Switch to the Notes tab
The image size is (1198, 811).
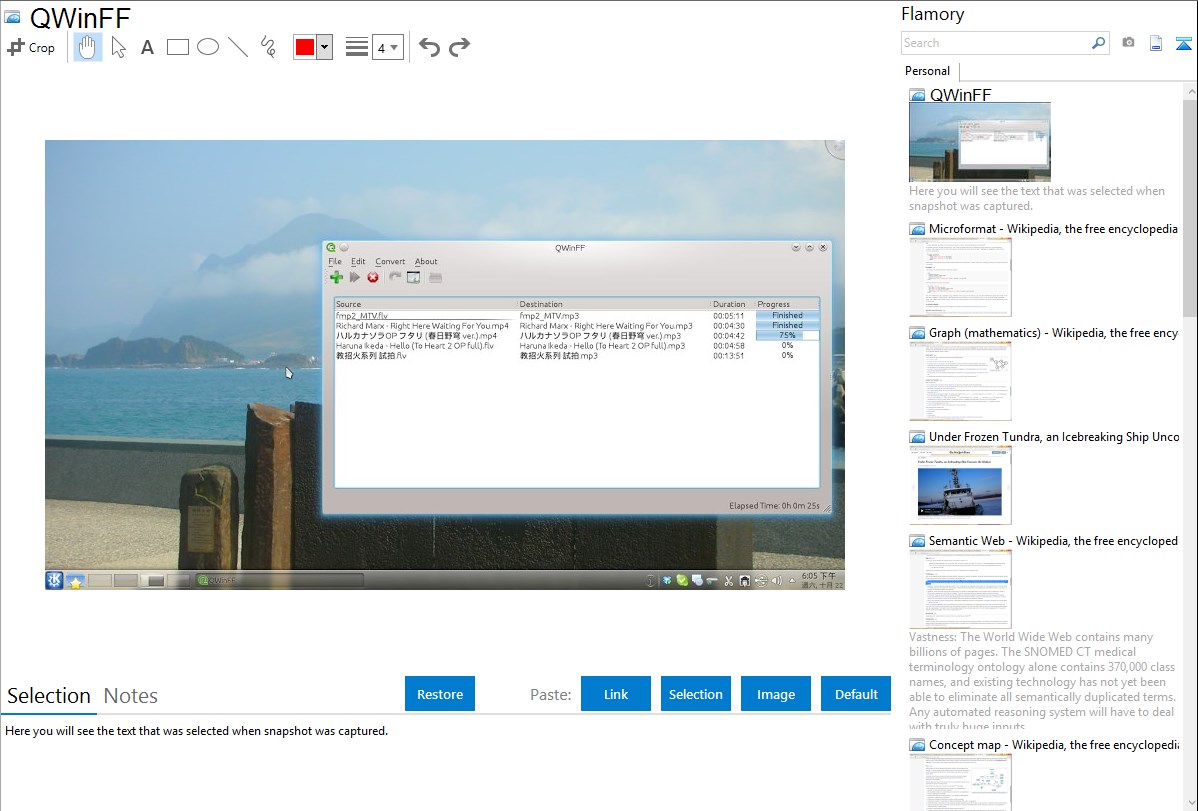(131, 696)
